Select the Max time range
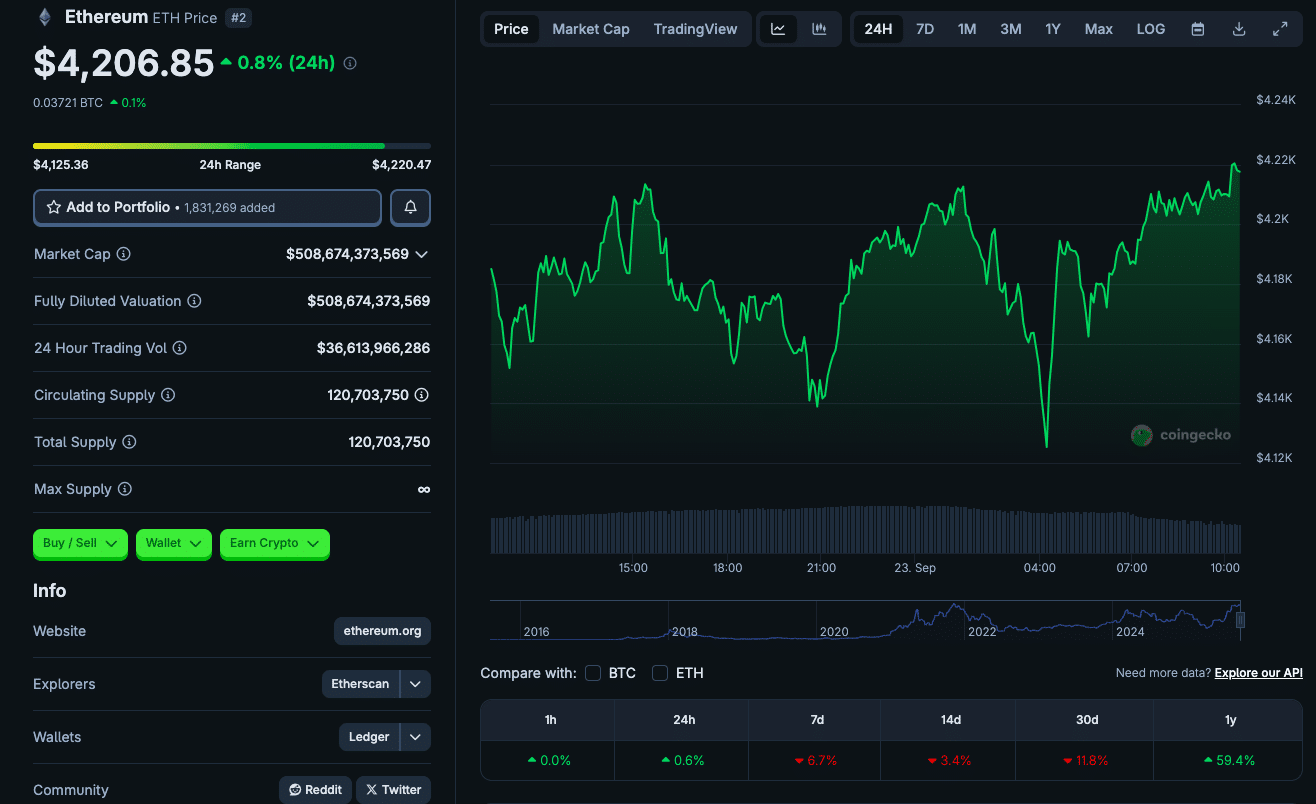The height and width of the screenshot is (804, 1316). (x=1099, y=29)
